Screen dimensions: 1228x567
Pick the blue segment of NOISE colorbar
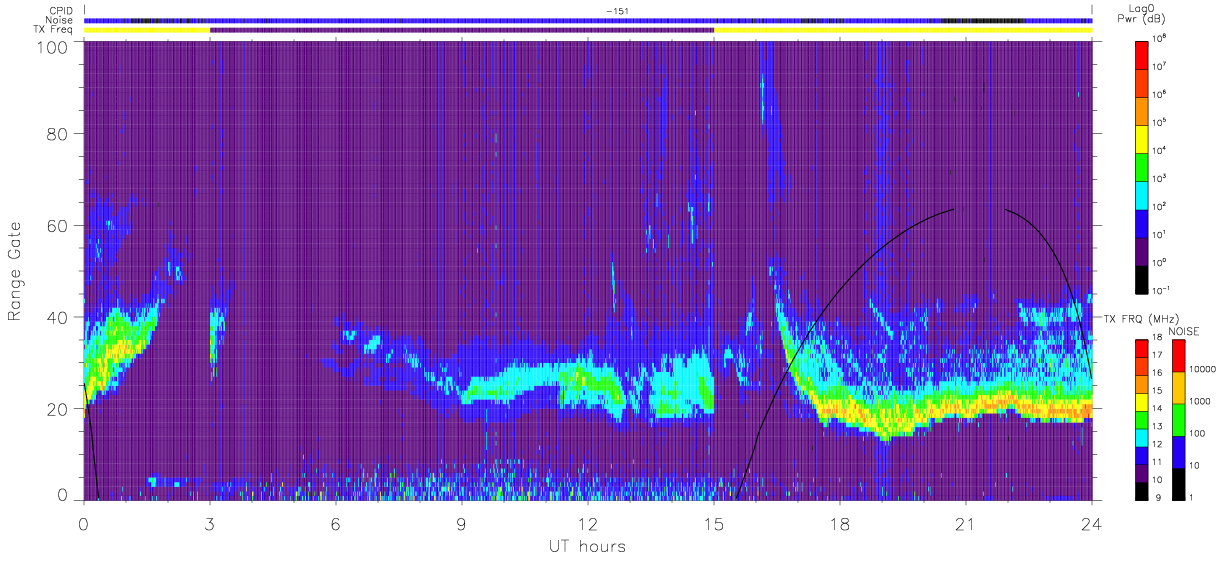tap(1179, 452)
